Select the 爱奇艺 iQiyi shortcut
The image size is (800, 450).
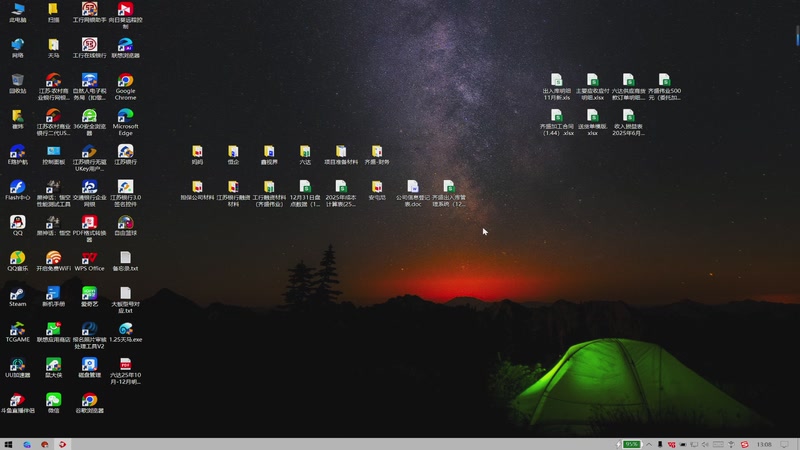[89, 296]
